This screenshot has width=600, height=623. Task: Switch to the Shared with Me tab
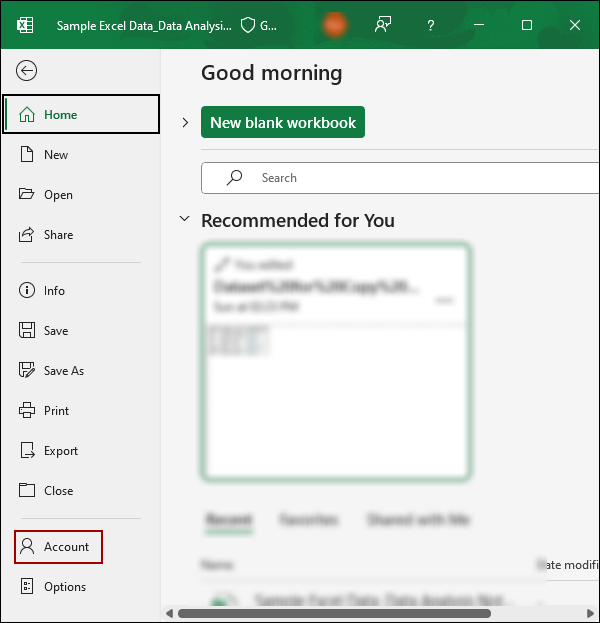coord(418,520)
